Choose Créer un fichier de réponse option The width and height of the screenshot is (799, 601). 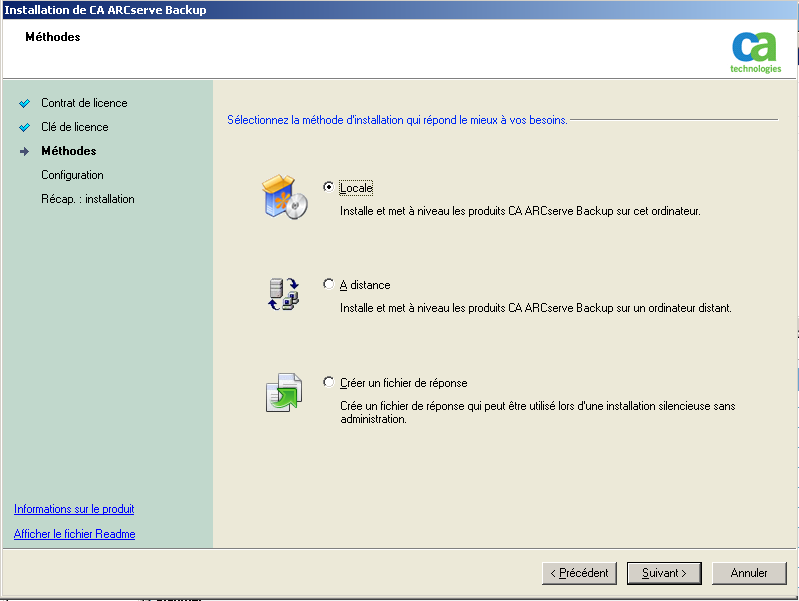tap(329, 382)
